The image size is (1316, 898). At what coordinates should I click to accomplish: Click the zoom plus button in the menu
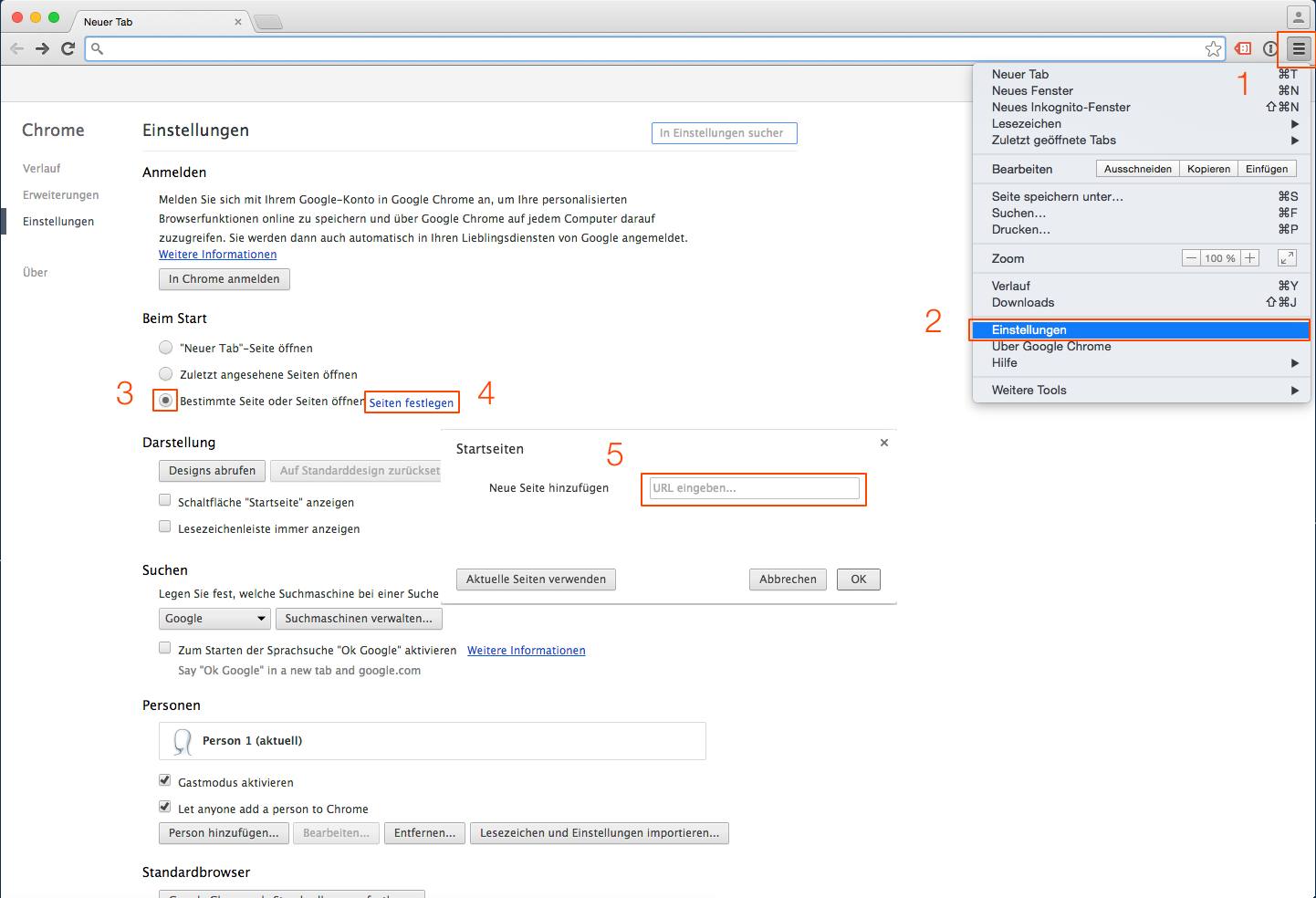[x=1250, y=258]
